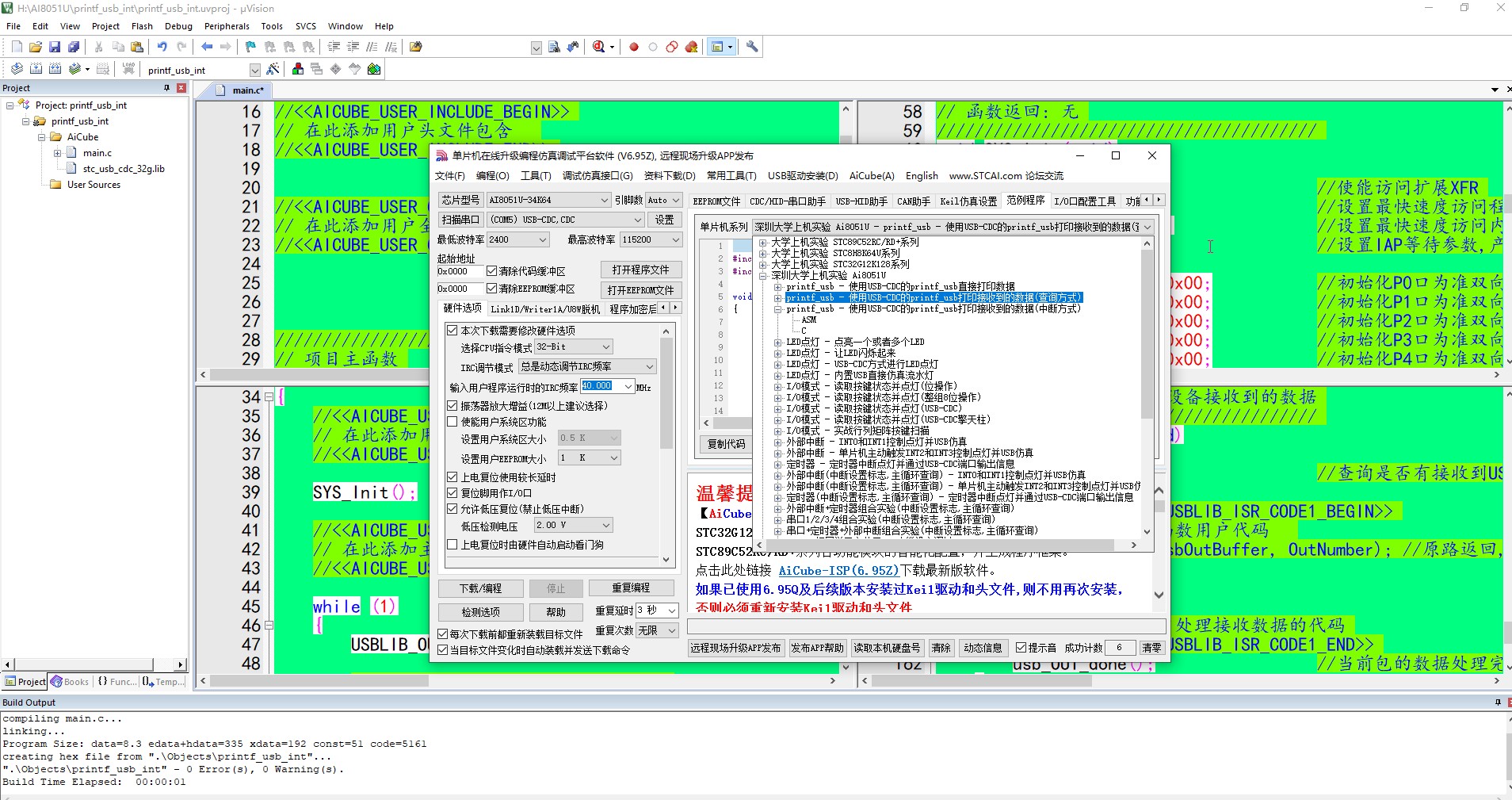Screen dimensions: 1512x800
Task: Collapse the 深圳大学上机实验 Ai8051U tree node
Action: pos(762,275)
